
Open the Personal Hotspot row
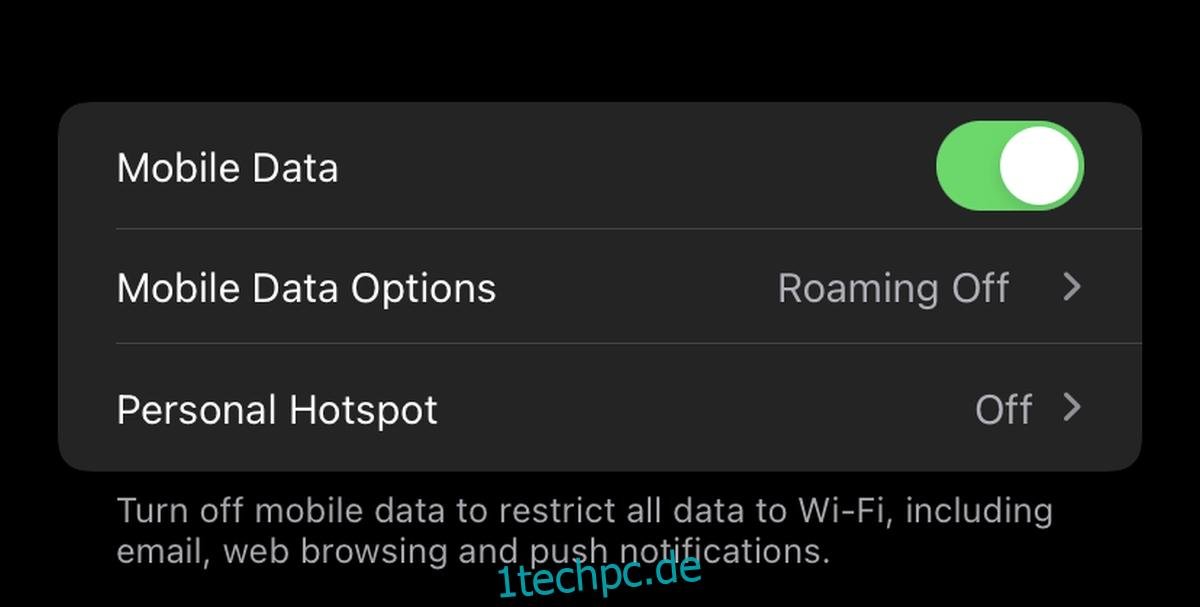click(600, 408)
